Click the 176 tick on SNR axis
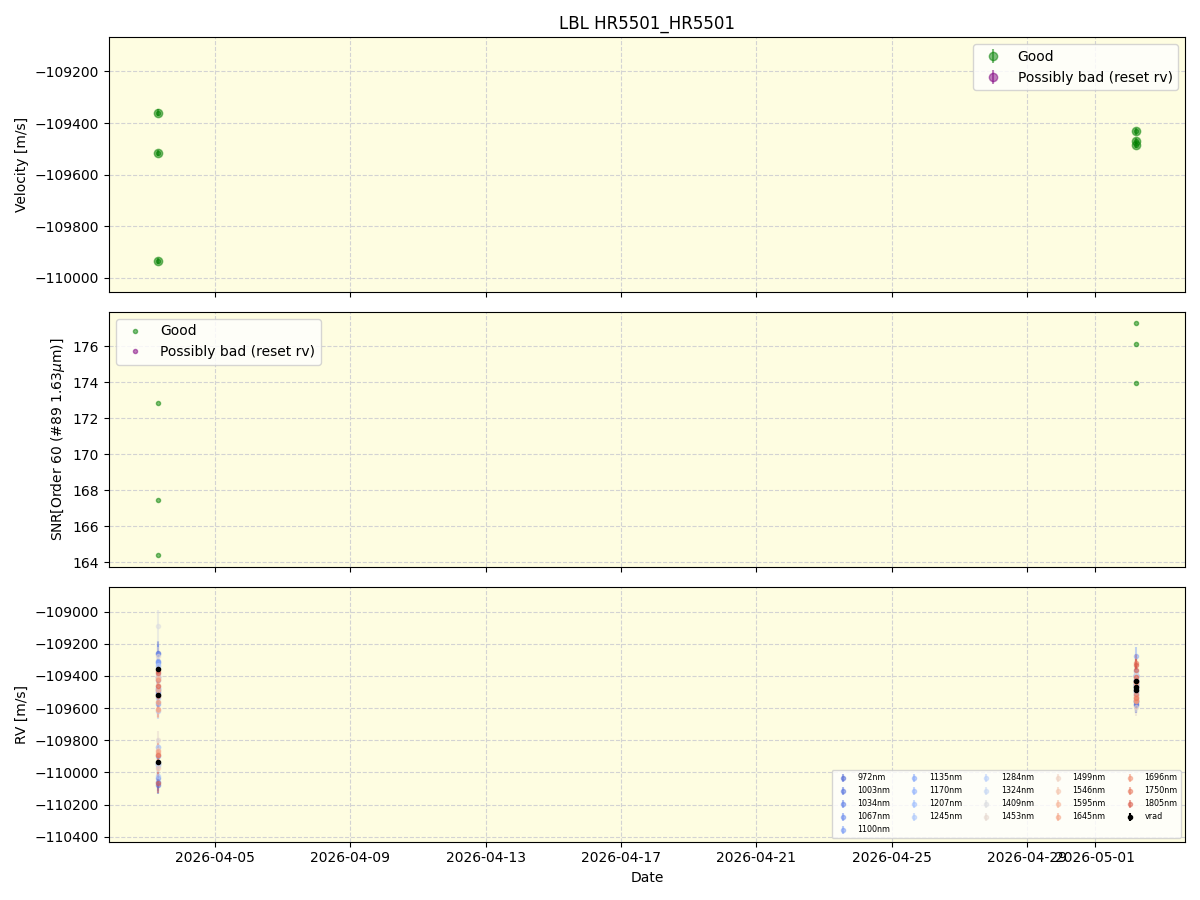 pos(88,347)
